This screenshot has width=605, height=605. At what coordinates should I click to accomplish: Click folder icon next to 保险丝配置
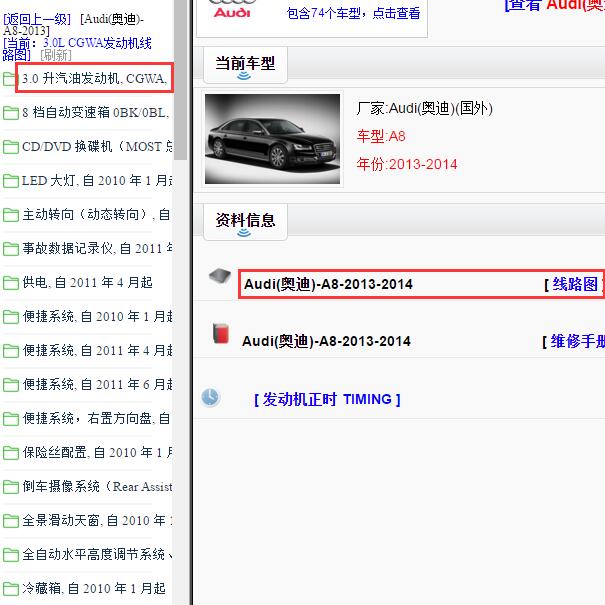10,453
